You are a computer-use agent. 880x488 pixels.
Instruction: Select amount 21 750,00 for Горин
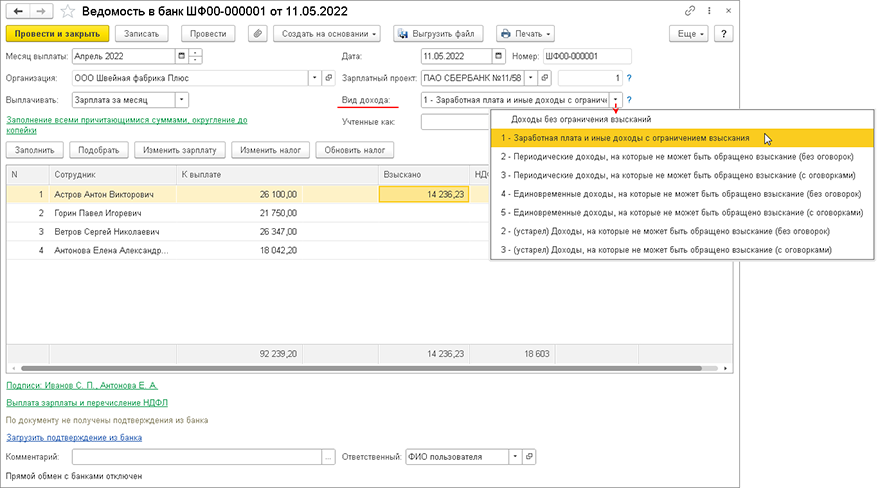(x=278, y=213)
